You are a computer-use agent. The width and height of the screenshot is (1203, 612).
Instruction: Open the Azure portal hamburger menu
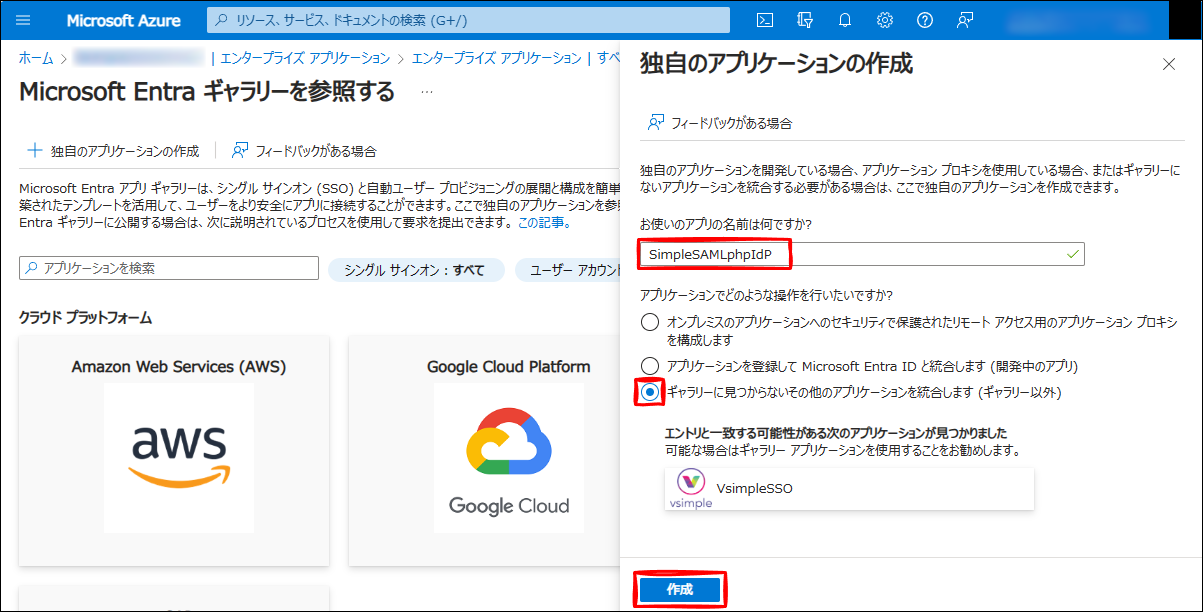[24, 20]
